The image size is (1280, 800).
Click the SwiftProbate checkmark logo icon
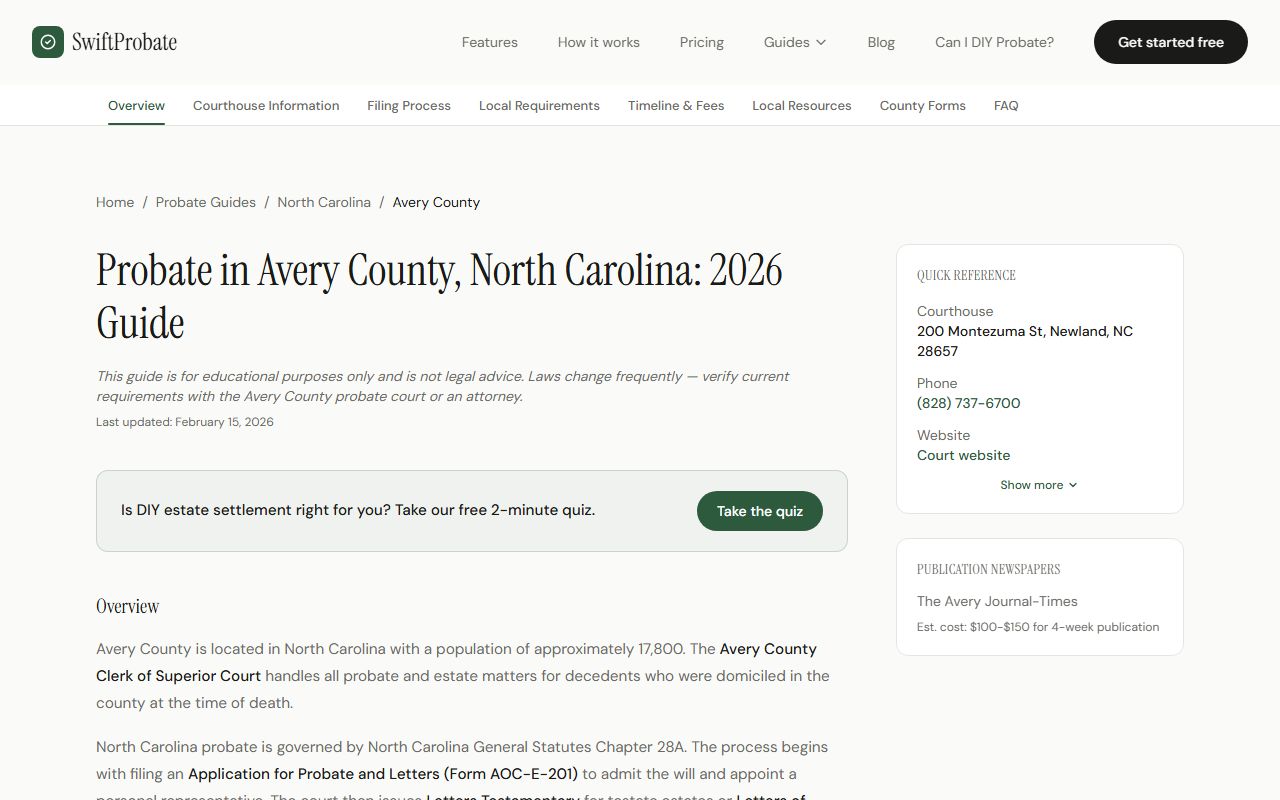[48, 42]
